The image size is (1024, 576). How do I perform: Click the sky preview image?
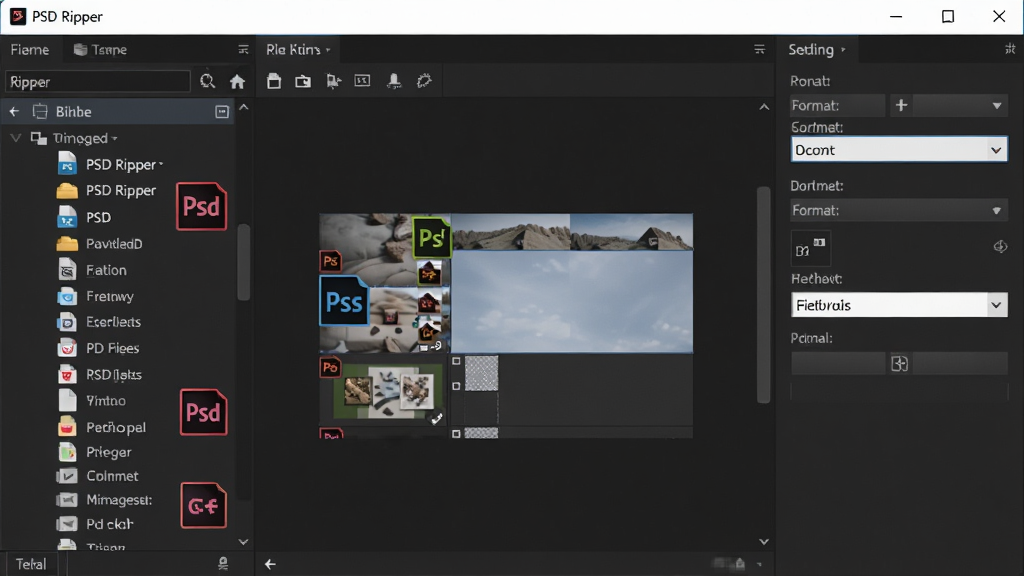tap(572, 302)
